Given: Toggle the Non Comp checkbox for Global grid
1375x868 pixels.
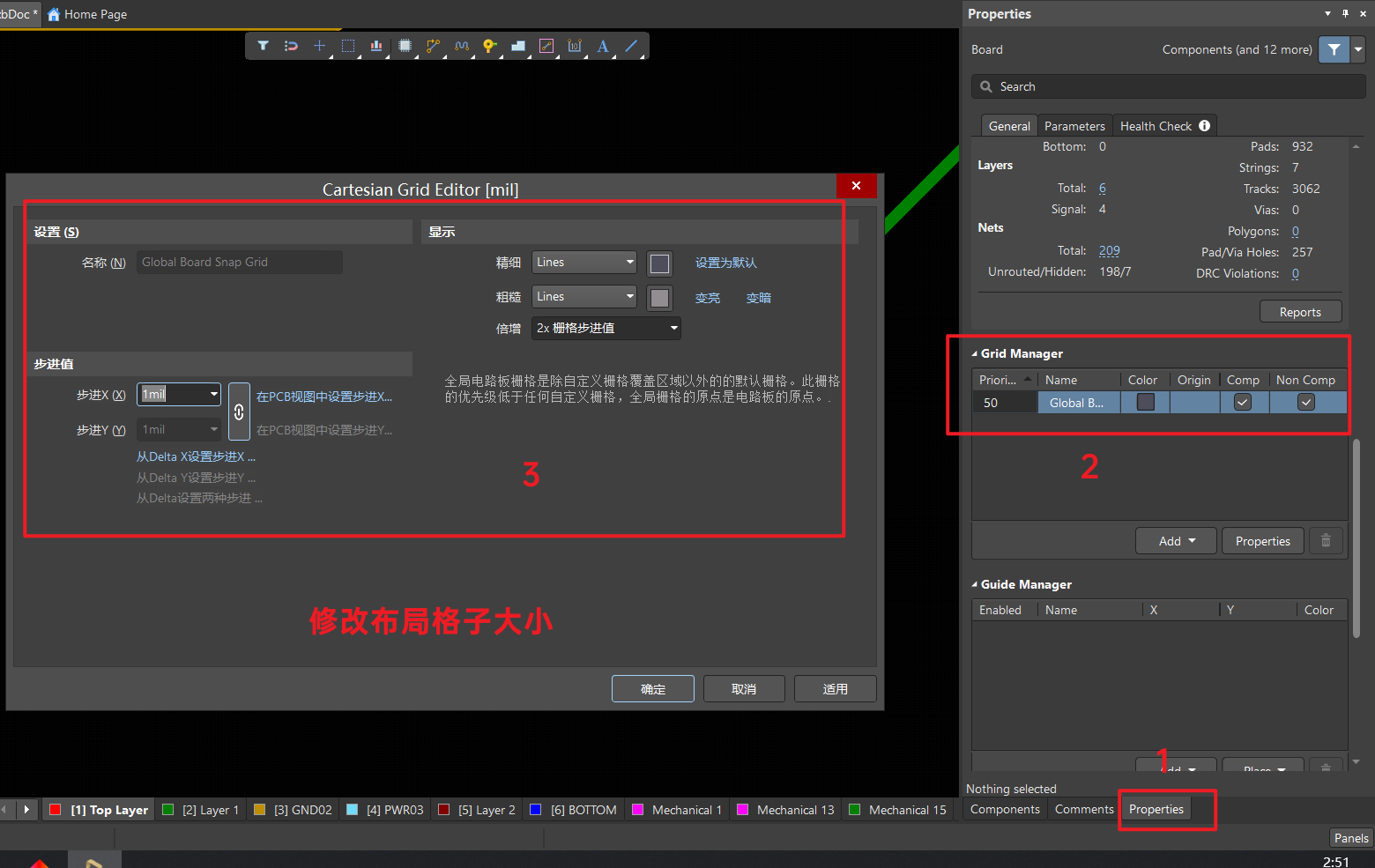Looking at the screenshot, I should (1306, 403).
